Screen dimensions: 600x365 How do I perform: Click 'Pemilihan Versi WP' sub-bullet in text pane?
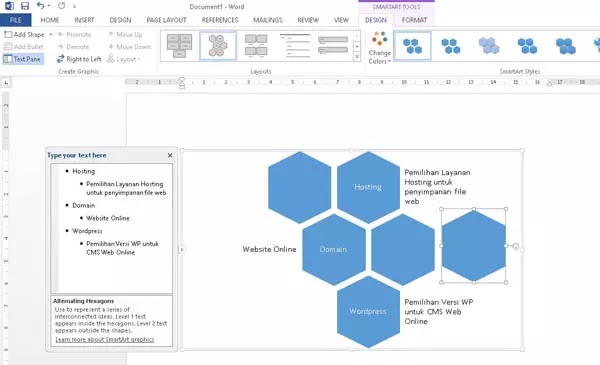click(122, 248)
